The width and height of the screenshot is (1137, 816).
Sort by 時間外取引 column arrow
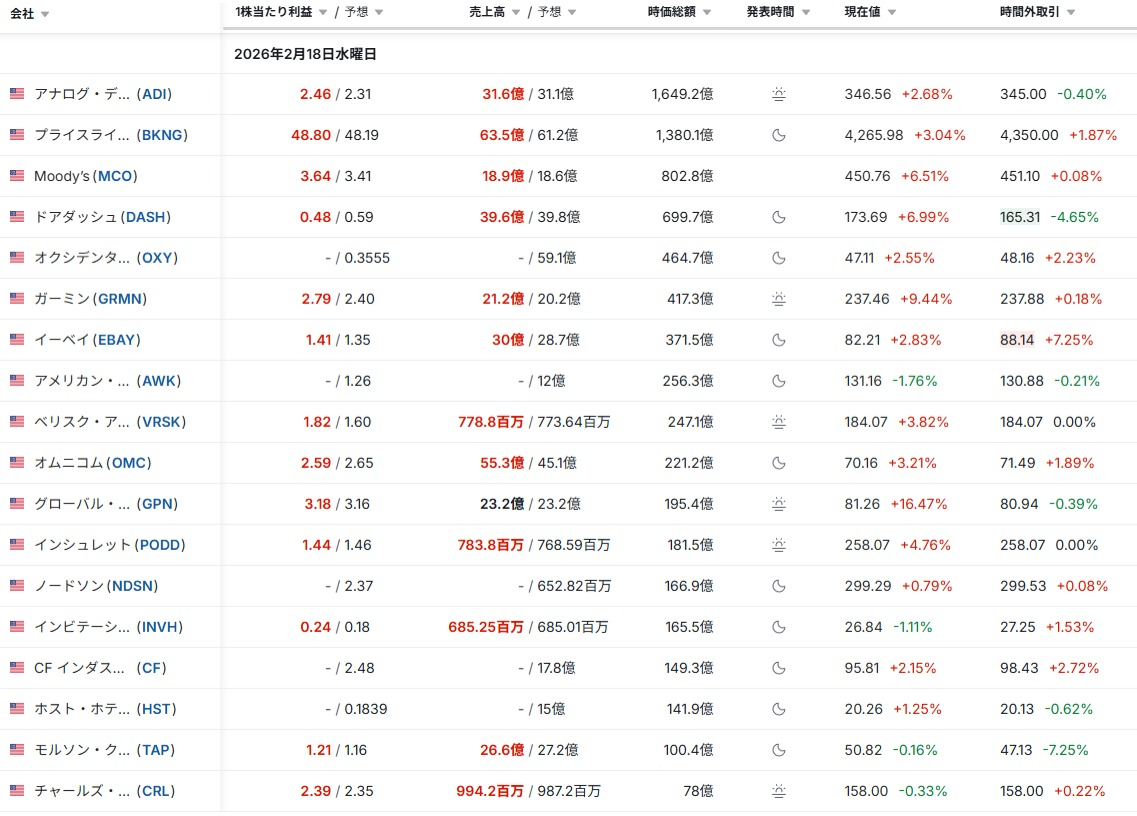coord(1070,13)
